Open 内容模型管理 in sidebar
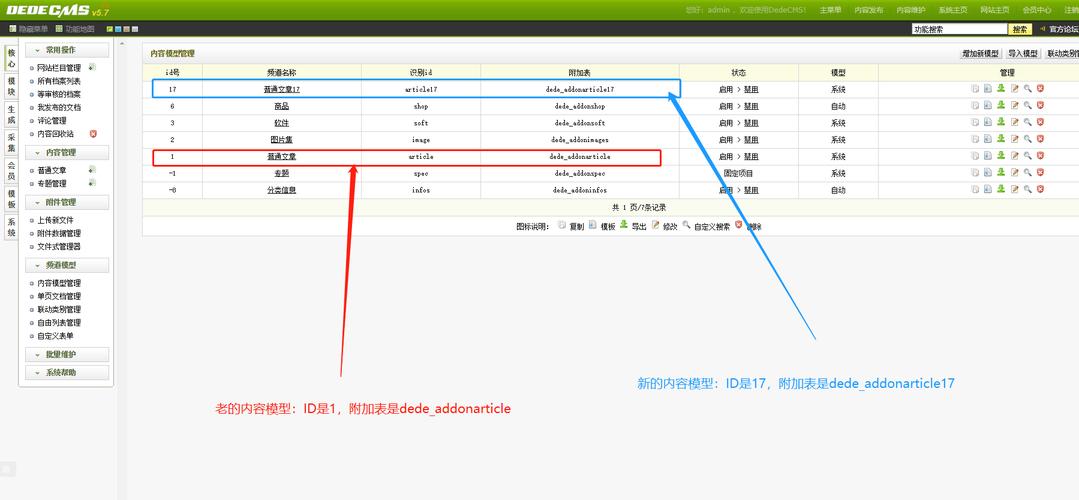 click(x=59, y=283)
